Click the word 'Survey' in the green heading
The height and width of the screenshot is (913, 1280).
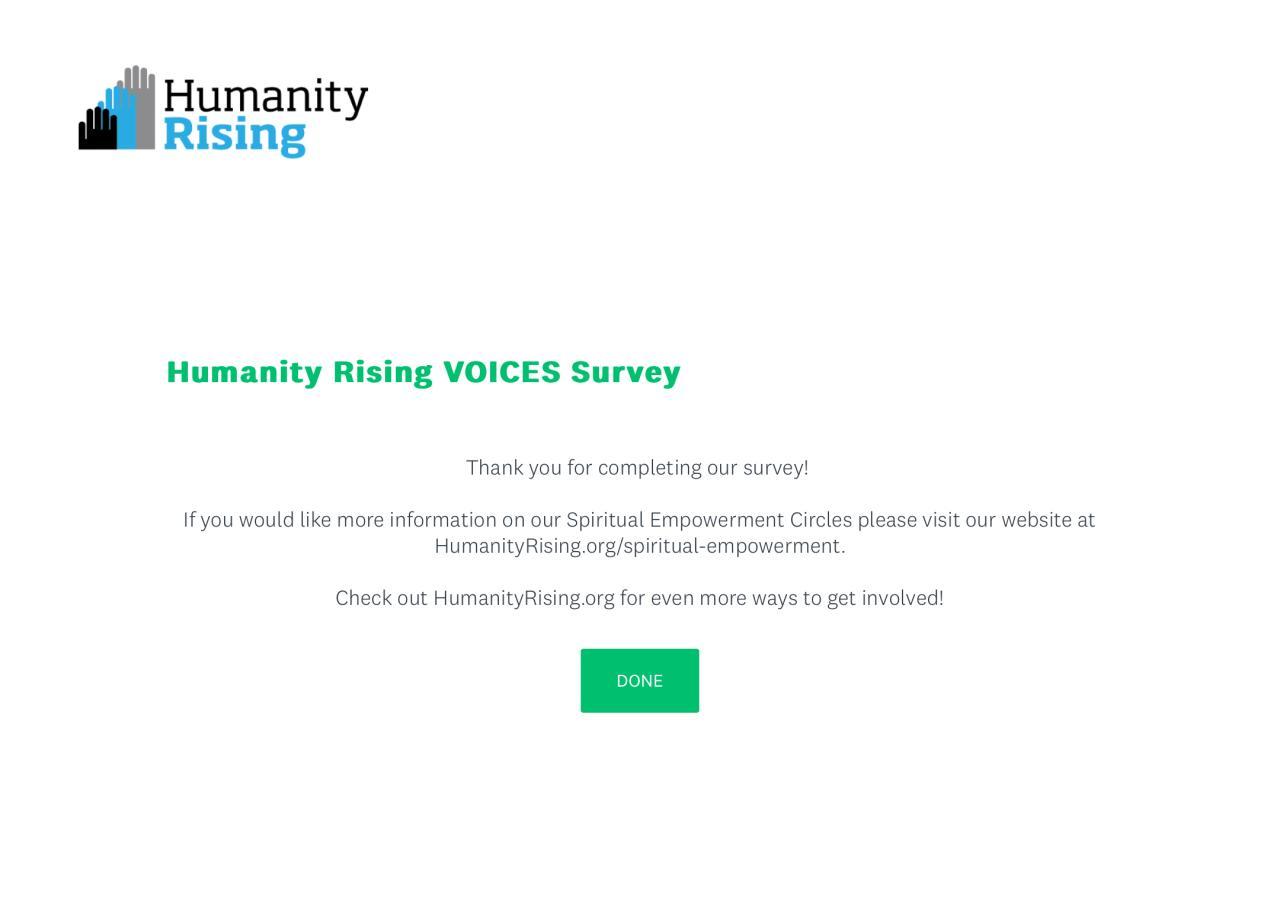[x=625, y=372]
